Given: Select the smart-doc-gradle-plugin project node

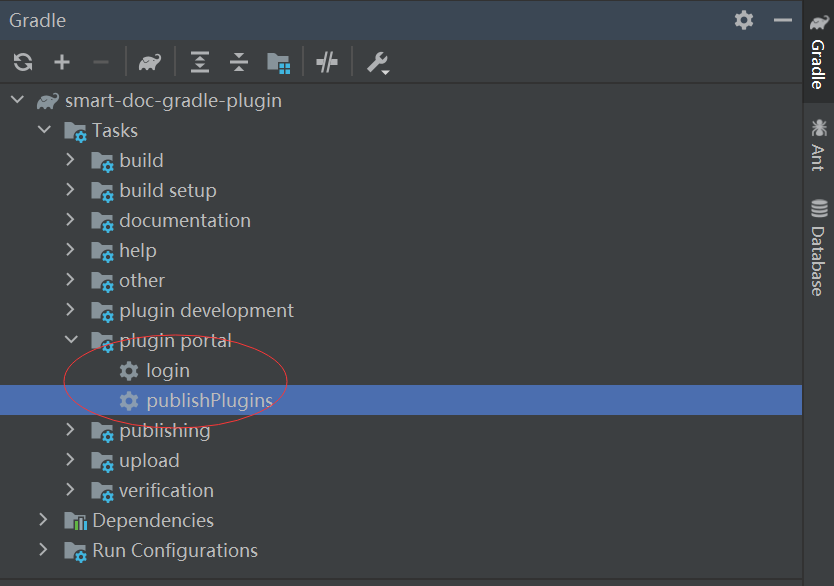Looking at the screenshot, I should (172, 101).
